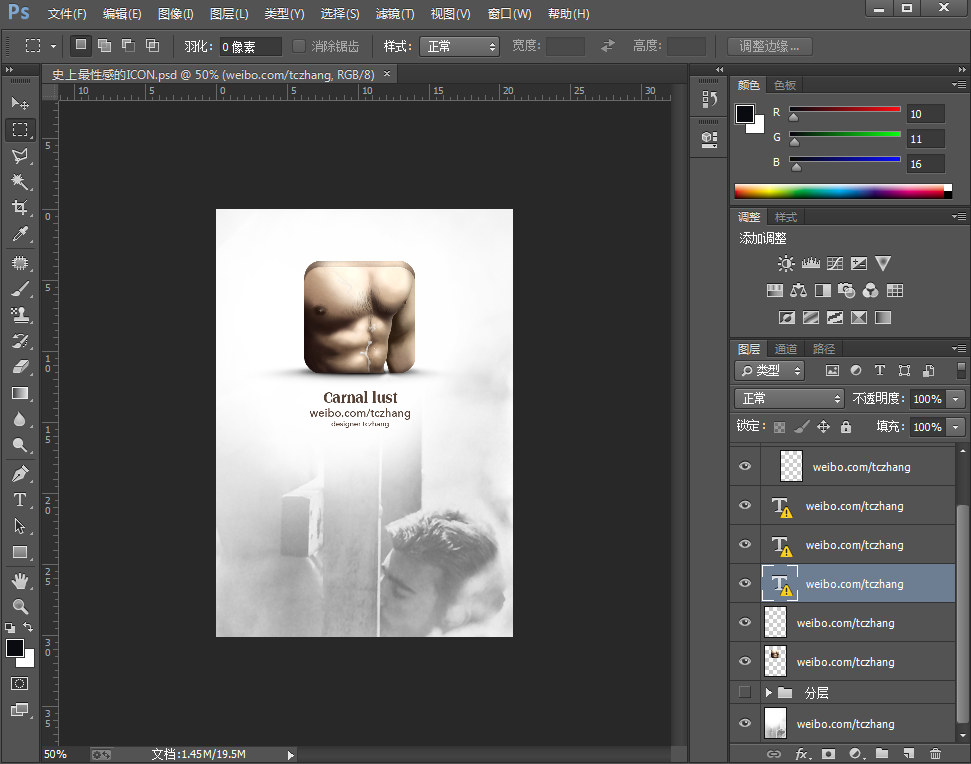Screen dimensions: 971x764
Task: Add a Brightness/Contrast adjustment
Action: click(786, 264)
